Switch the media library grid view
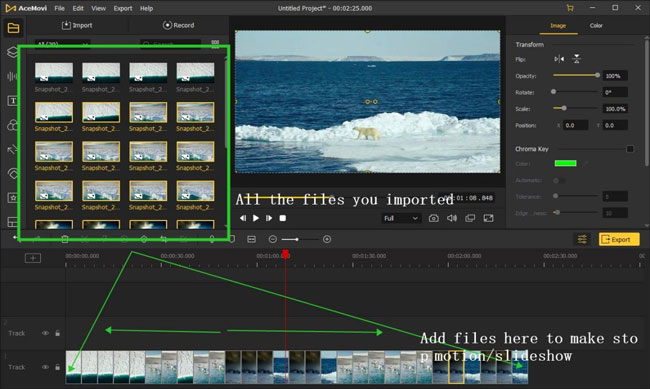Viewport: 650px width, 389px height. click(x=215, y=44)
